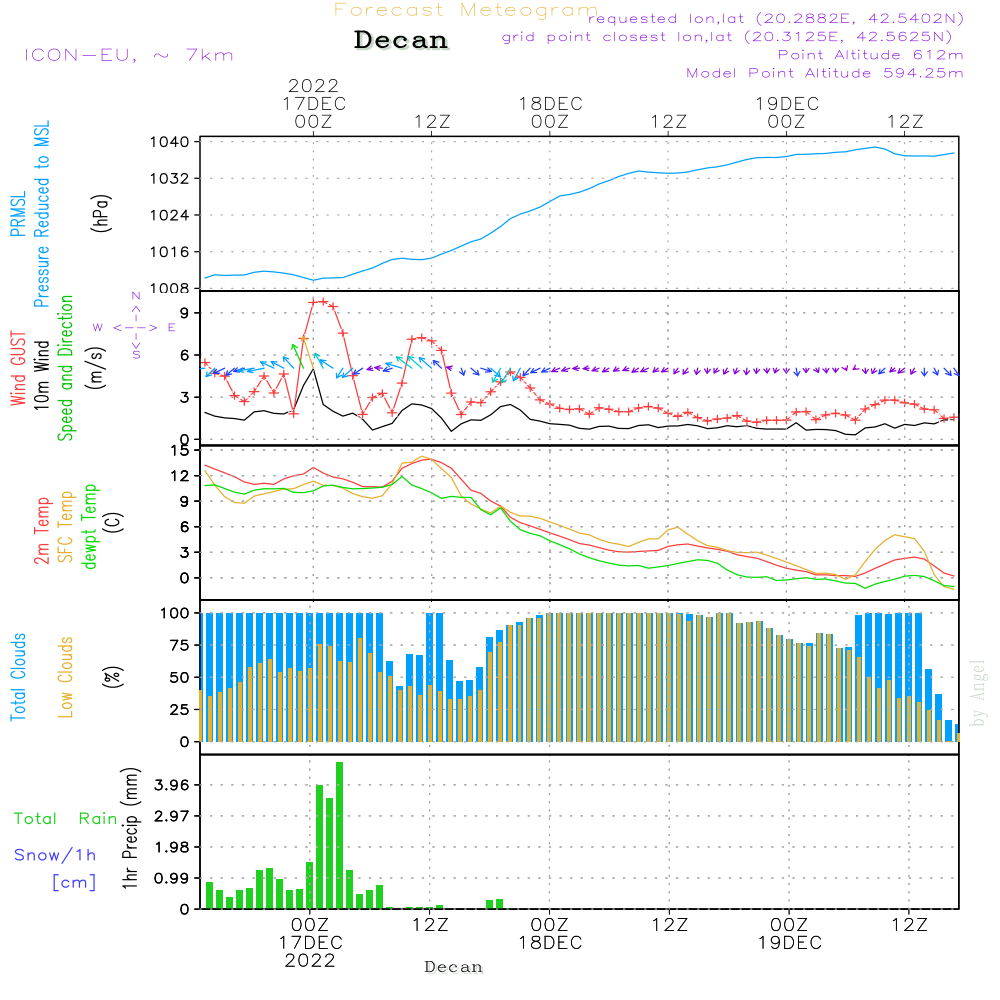Click the 1024 pressure axis value

[170, 216]
